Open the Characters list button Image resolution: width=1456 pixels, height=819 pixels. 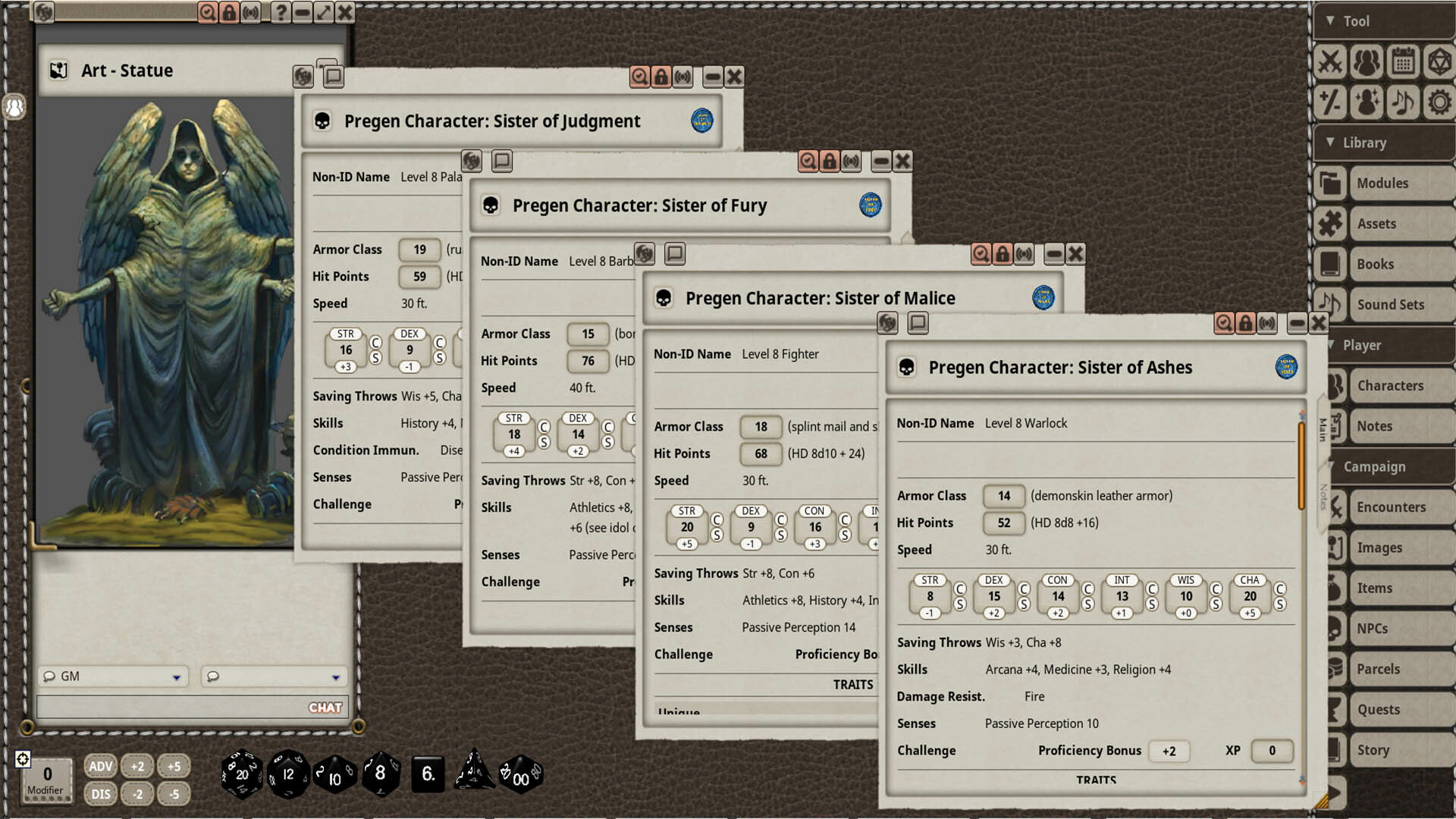point(1389,386)
